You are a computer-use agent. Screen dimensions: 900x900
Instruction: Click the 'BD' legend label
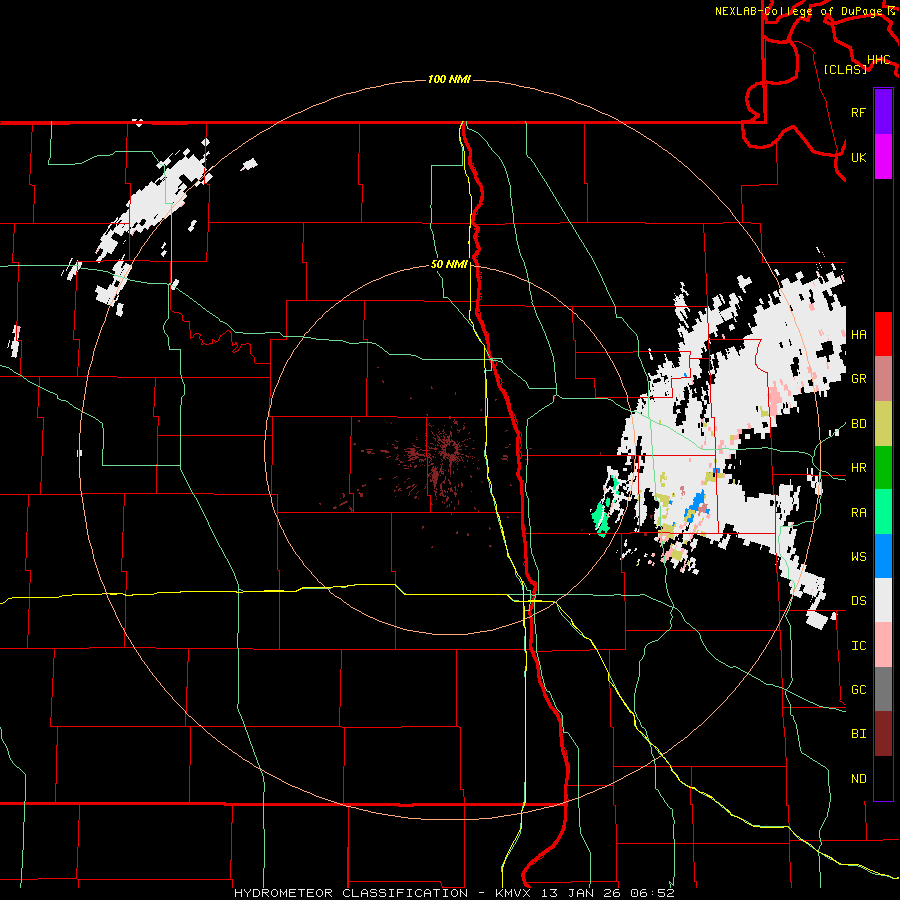tap(858, 424)
